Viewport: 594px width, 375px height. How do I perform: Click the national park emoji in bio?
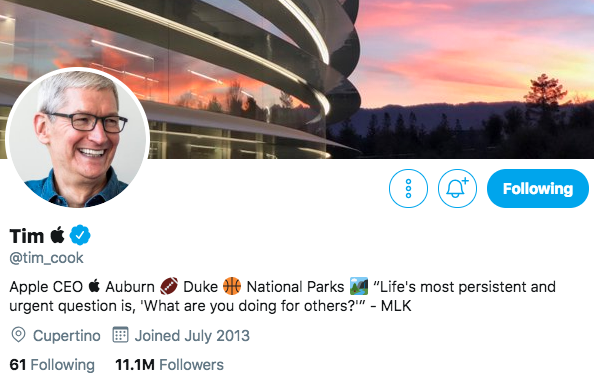click(359, 286)
